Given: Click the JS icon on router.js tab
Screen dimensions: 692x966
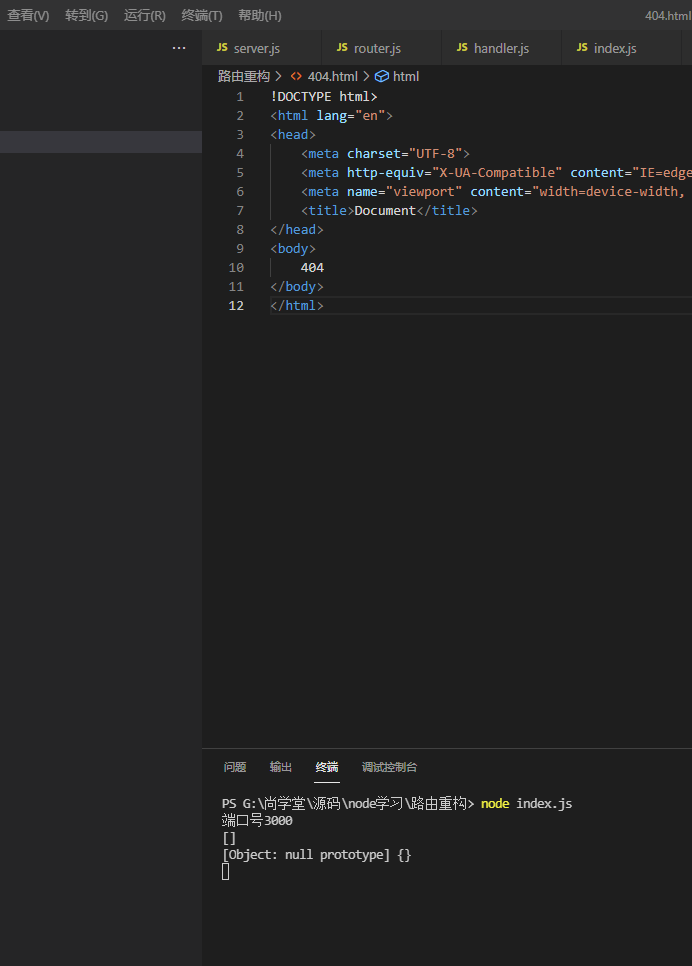Looking at the screenshot, I should tap(342, 47).
